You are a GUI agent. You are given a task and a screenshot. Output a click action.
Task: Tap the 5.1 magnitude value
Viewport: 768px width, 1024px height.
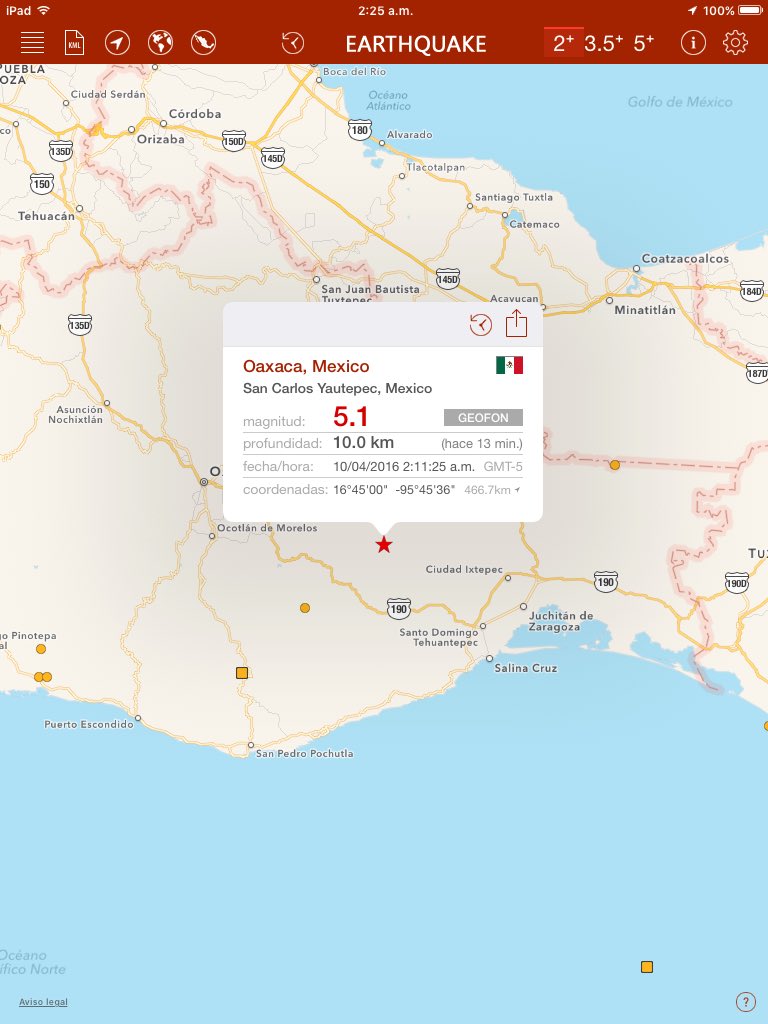pyautogui.click(x=351, y=417)
